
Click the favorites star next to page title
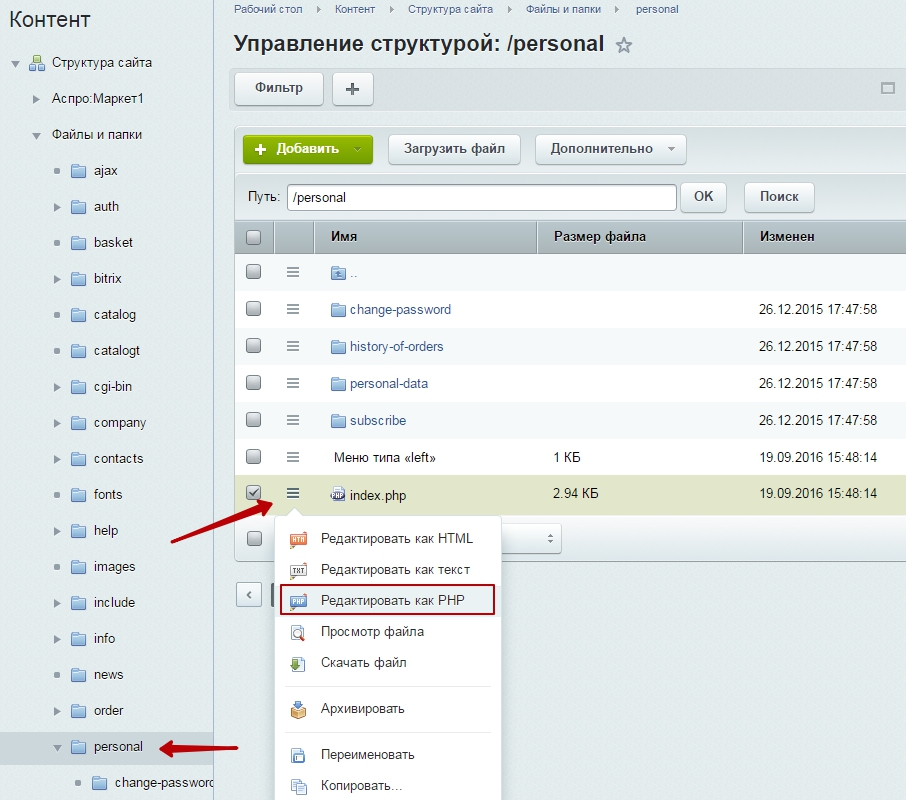(624, 45)
